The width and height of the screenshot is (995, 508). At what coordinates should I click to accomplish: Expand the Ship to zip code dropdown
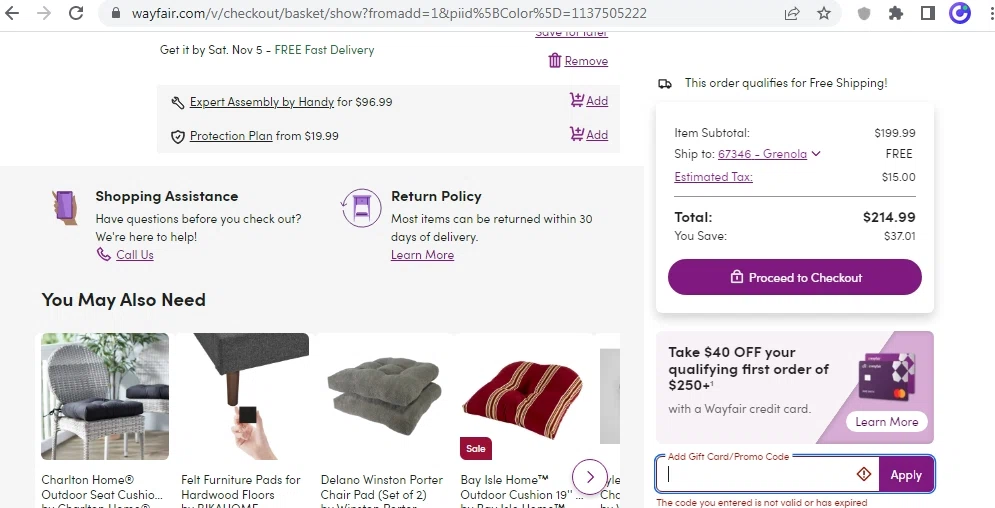coord(816,154)
